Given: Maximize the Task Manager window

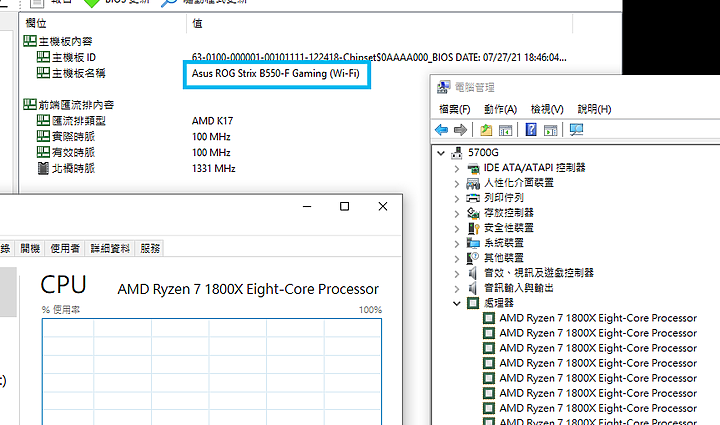Looking at the screenshot, I should pos(344,207).
